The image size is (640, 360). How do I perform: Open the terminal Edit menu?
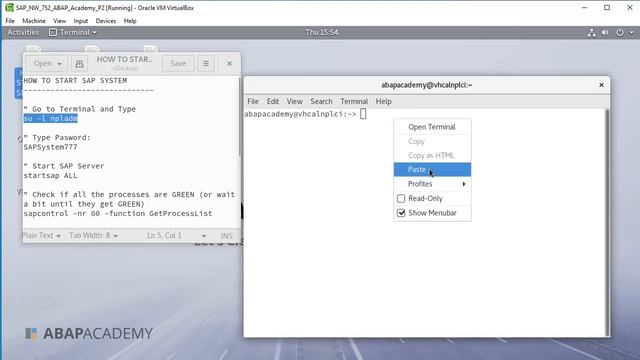[x=273, y=101]
